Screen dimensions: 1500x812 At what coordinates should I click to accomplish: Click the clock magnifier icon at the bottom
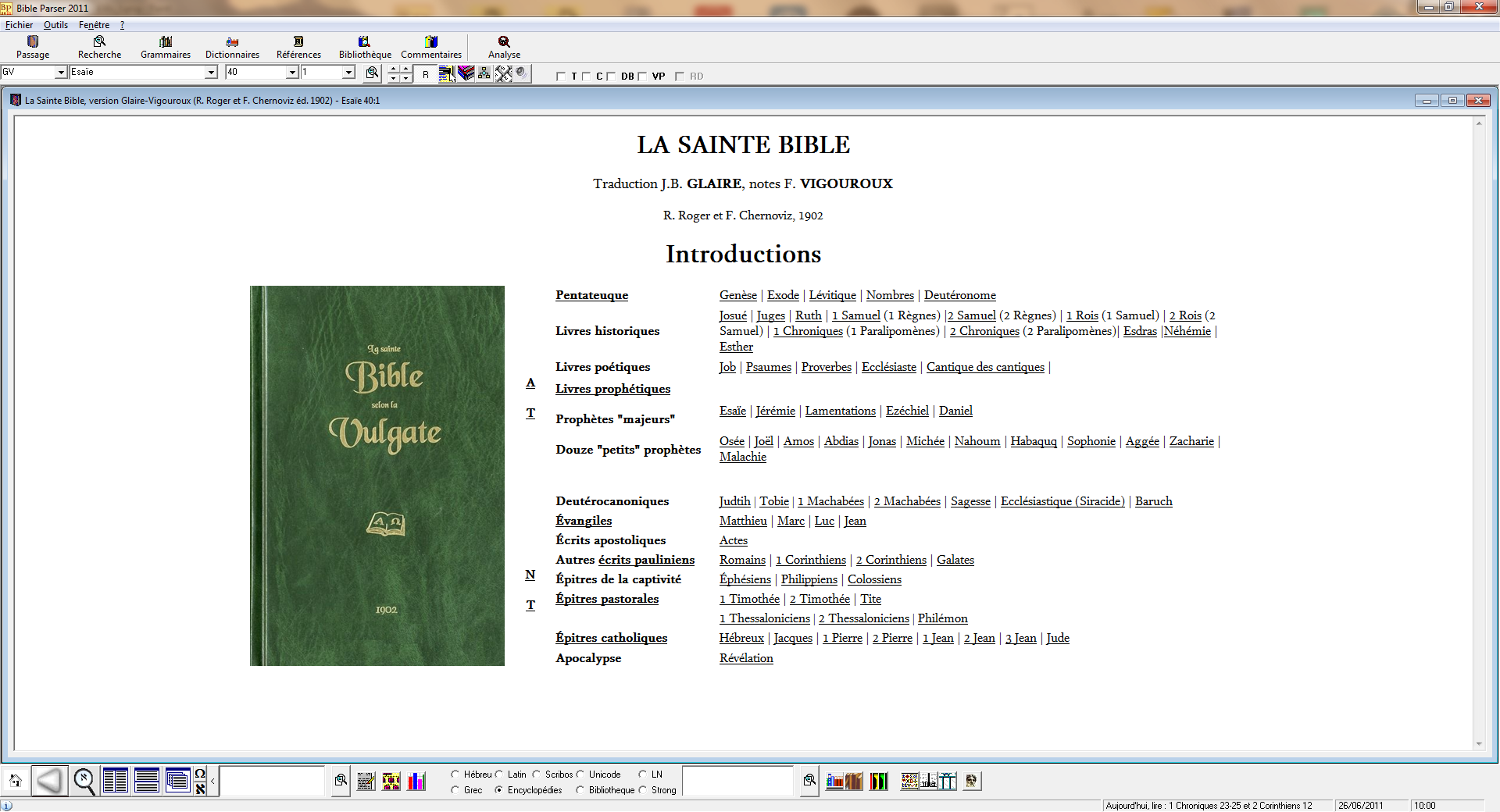tap(84, 781)
